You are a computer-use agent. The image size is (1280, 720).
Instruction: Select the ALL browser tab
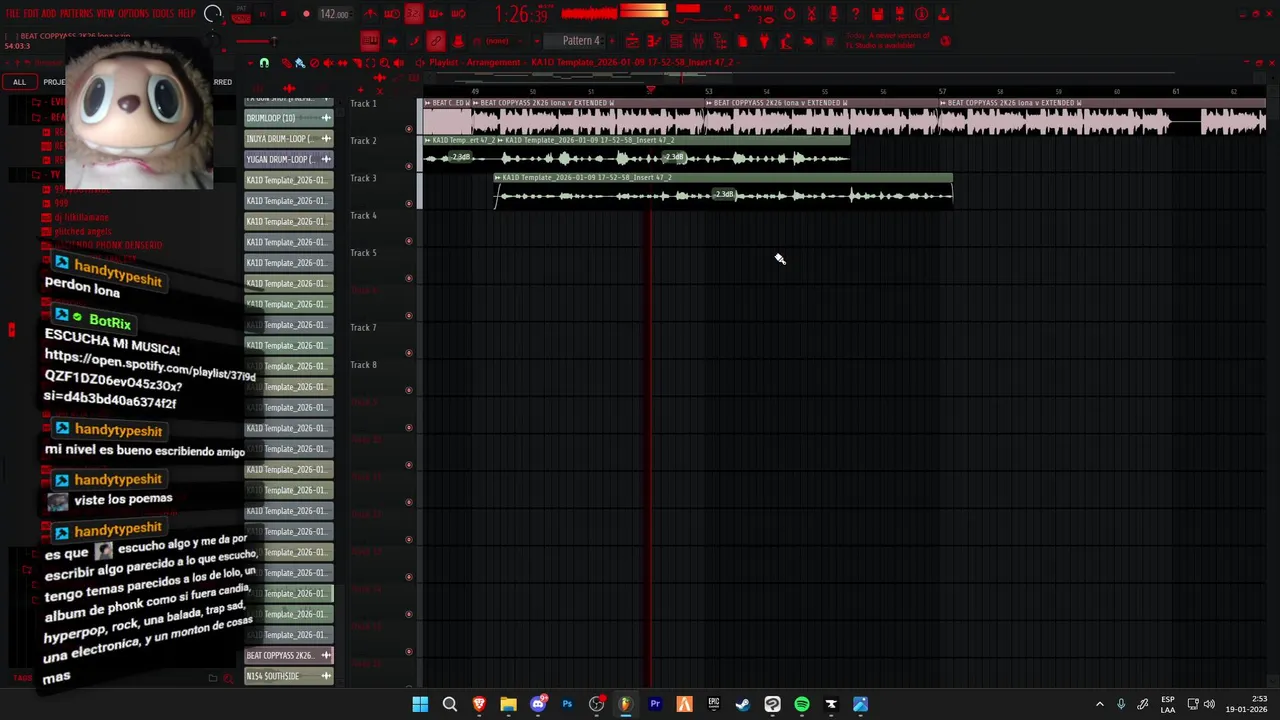click(x=19, y=82)
